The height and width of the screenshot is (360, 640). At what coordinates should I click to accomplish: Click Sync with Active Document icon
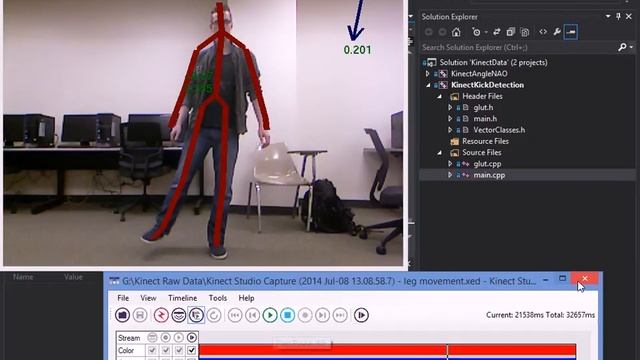[x=497, y=32]
